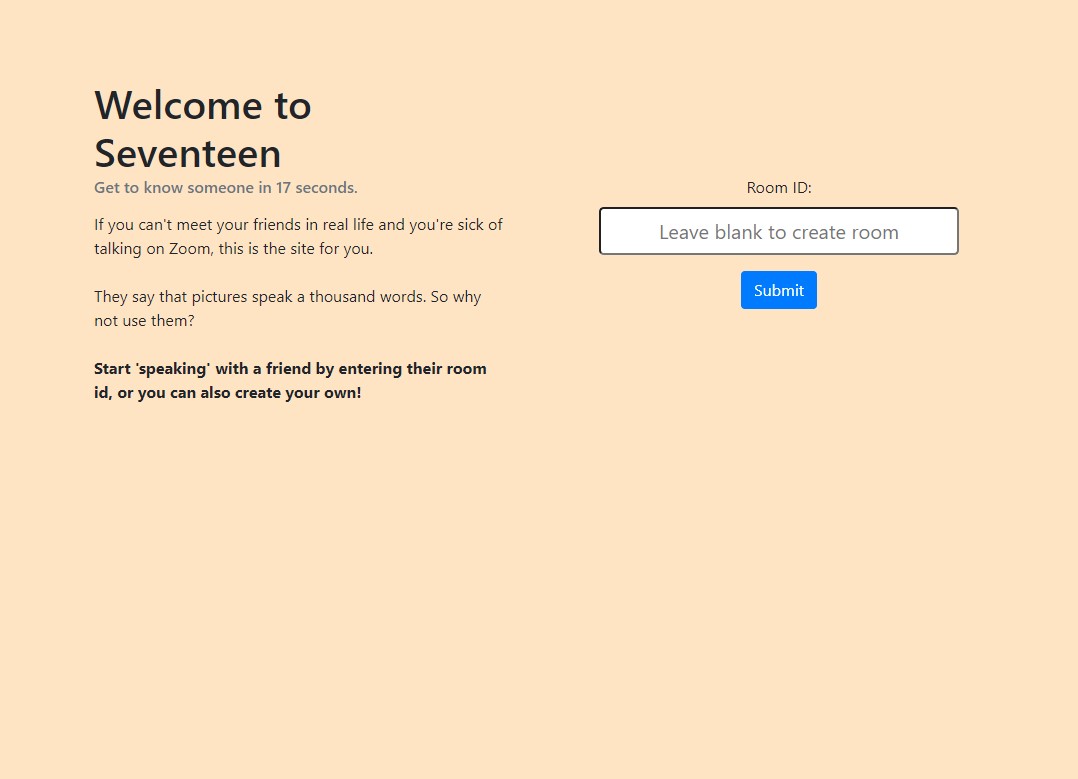1078x779 pixels.
Task: Click the 'Room ID:' label
Action: tap(779, 188)
